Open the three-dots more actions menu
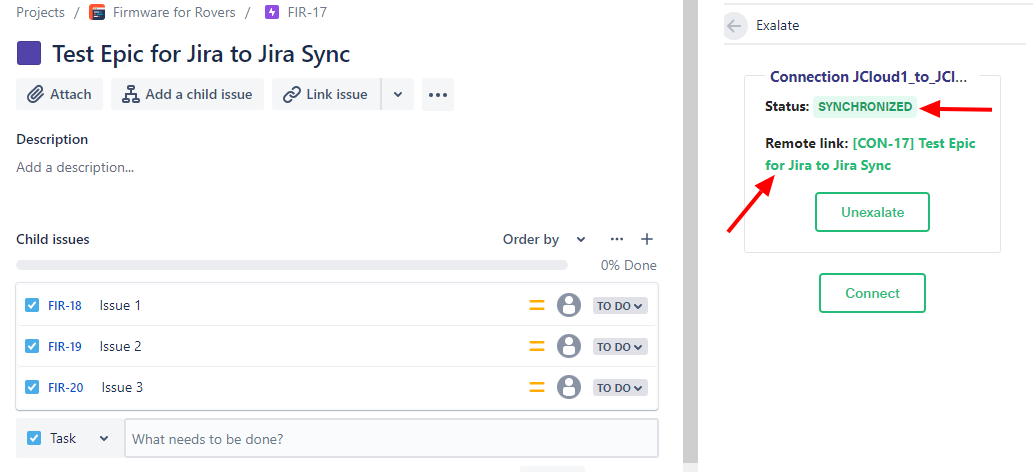Viewport: 1033px width, 472px height. (438, 94)
